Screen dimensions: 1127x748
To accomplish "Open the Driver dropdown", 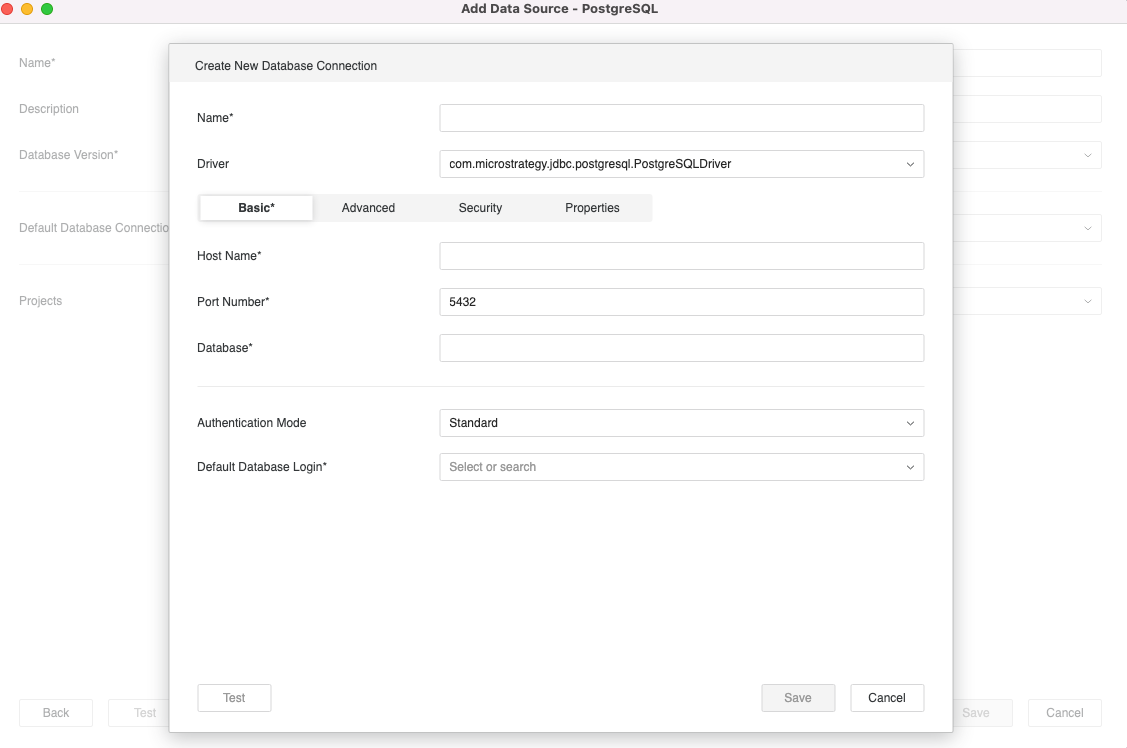I will click(x=681, y=164).
